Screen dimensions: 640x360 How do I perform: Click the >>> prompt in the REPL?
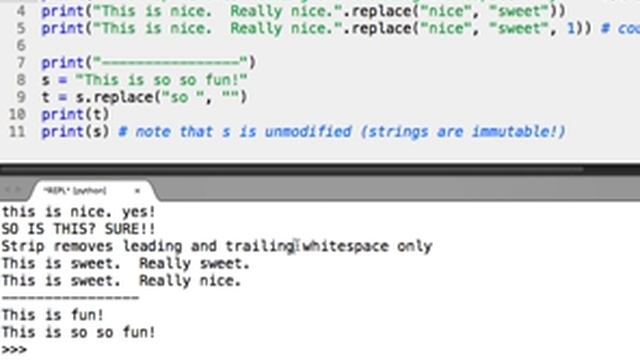14,350
